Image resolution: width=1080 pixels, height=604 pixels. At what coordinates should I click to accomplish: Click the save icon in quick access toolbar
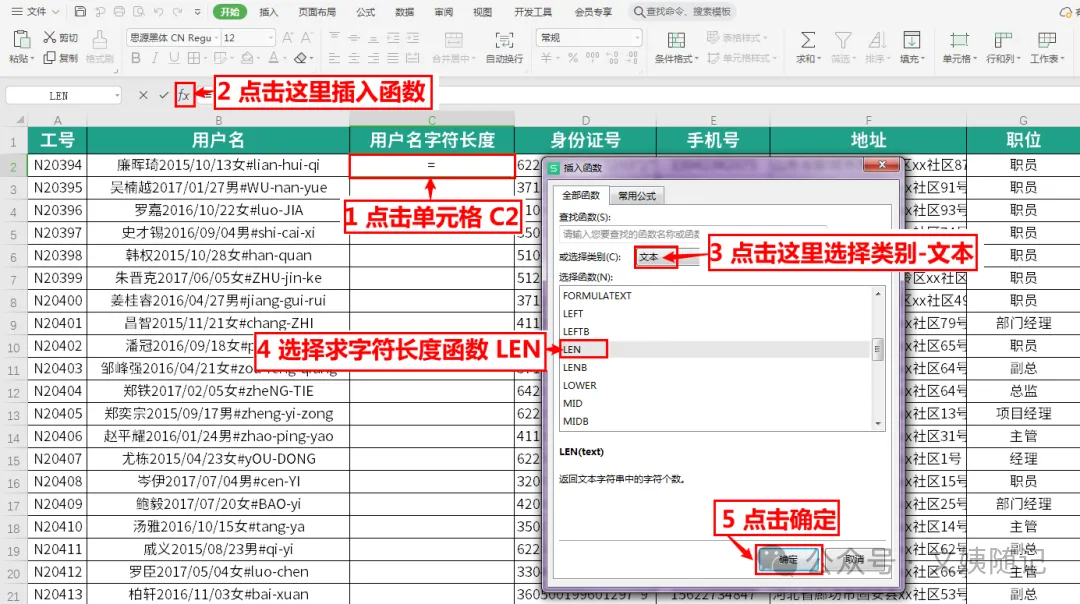80,12
